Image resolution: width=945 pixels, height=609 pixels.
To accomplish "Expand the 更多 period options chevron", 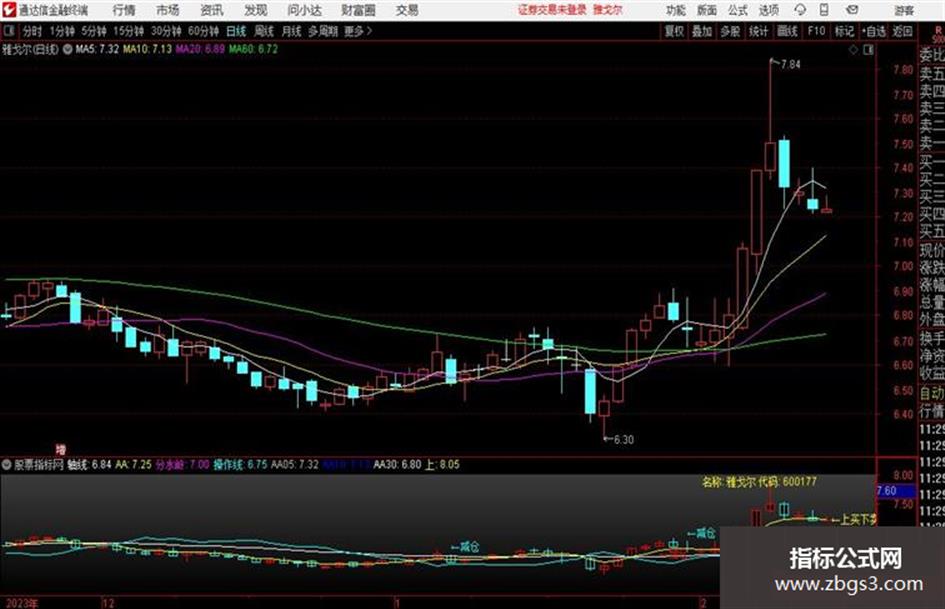I will coord(369,31).
